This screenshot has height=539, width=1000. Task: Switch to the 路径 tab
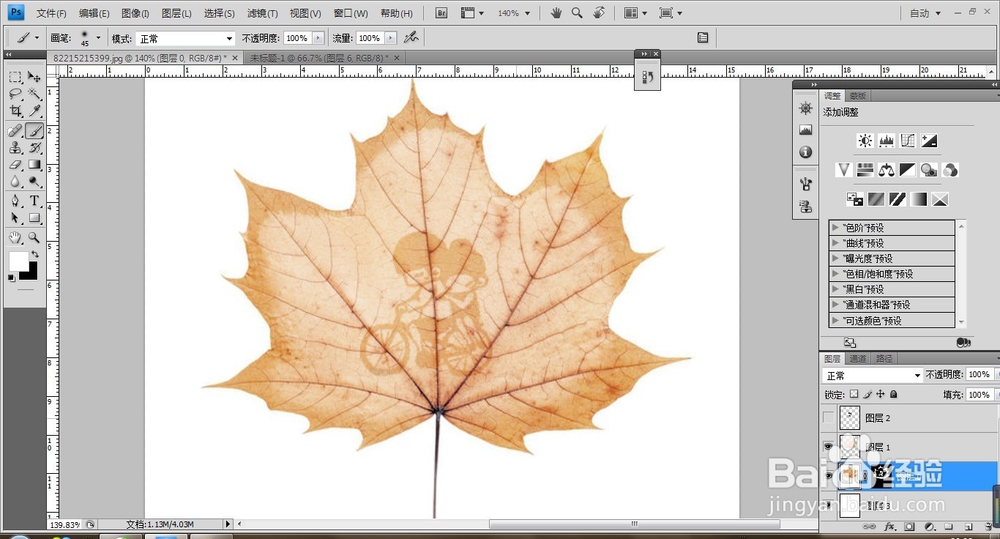tap(884, 359)
